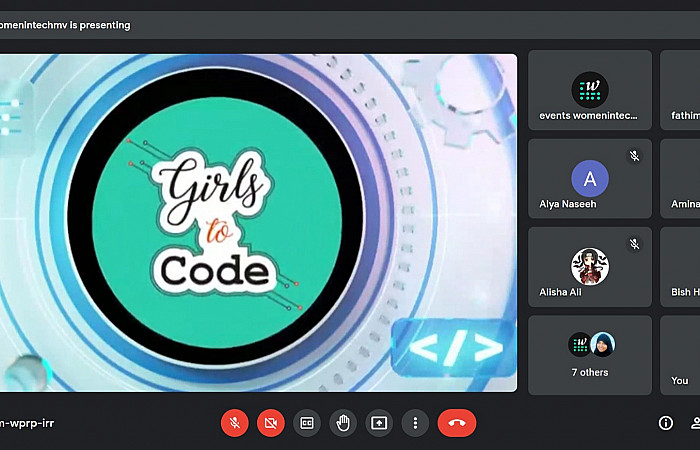
Task: Click the Girls to Code presentation
Action: [x=258, y=222]
